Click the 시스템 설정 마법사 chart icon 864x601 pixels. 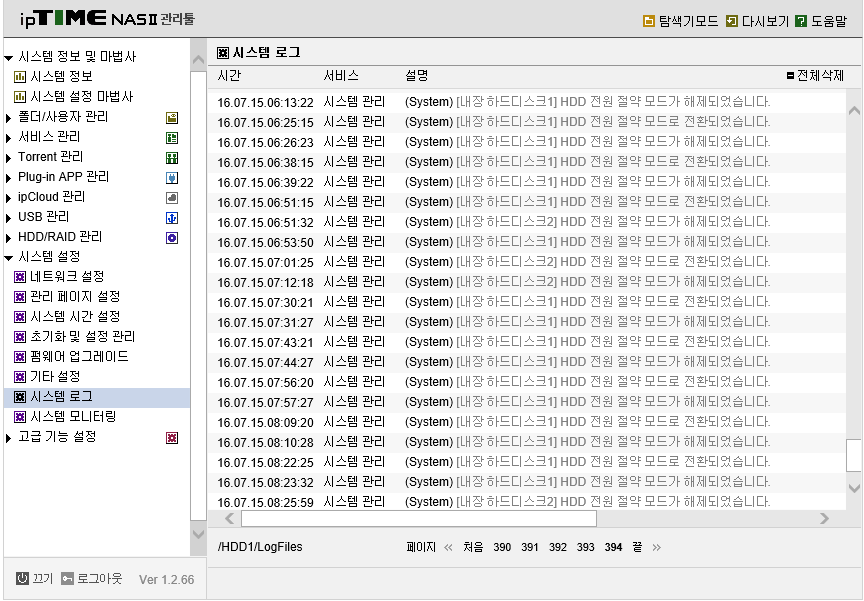20,97
